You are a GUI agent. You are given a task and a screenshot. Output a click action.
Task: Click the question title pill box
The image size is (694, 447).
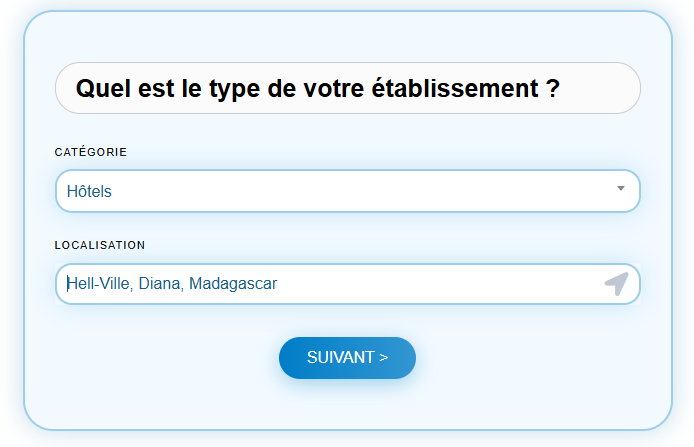[x=347, y=88]
